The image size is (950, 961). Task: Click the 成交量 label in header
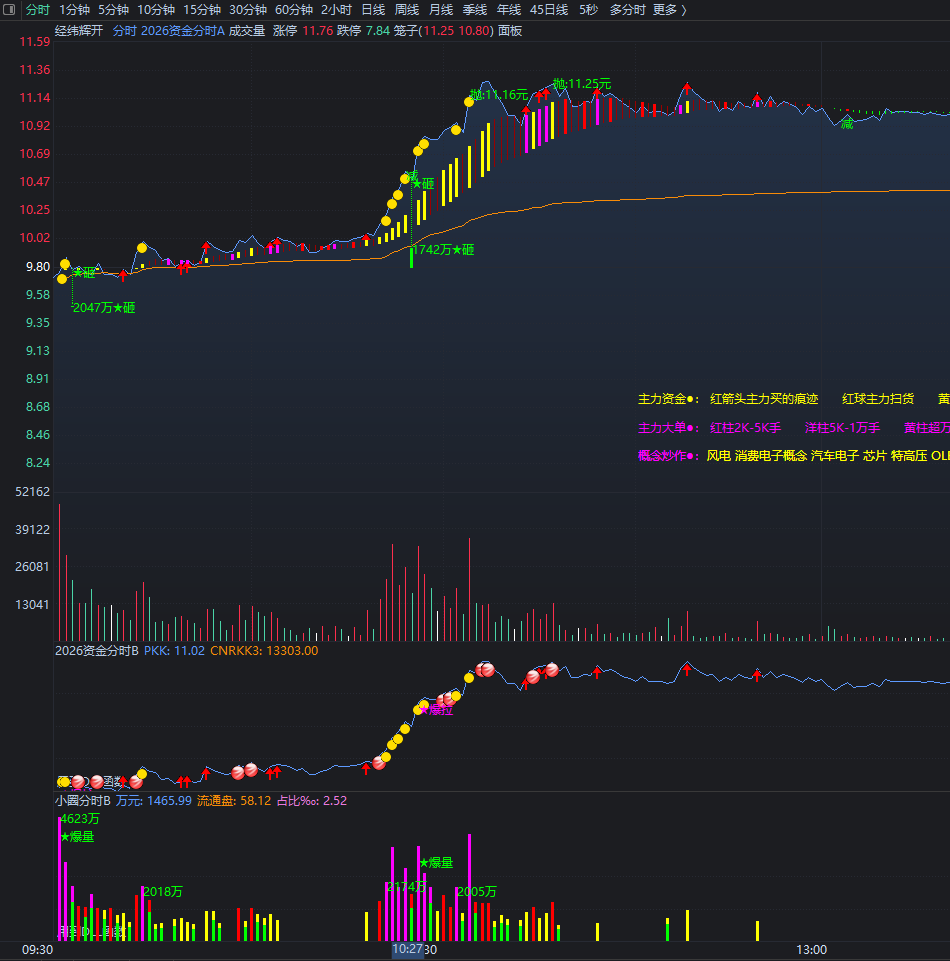(x=247, y=31)
